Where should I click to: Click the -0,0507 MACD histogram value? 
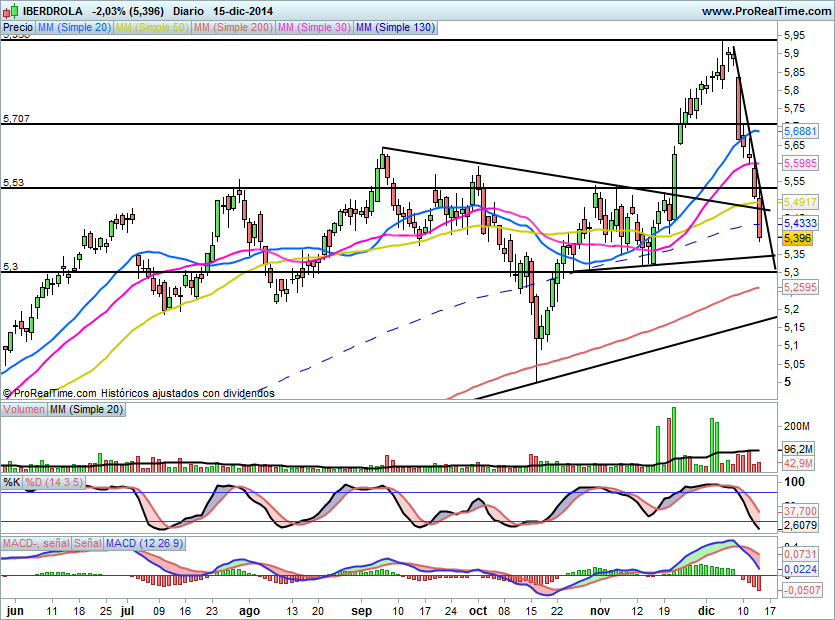tap(801, 590)
